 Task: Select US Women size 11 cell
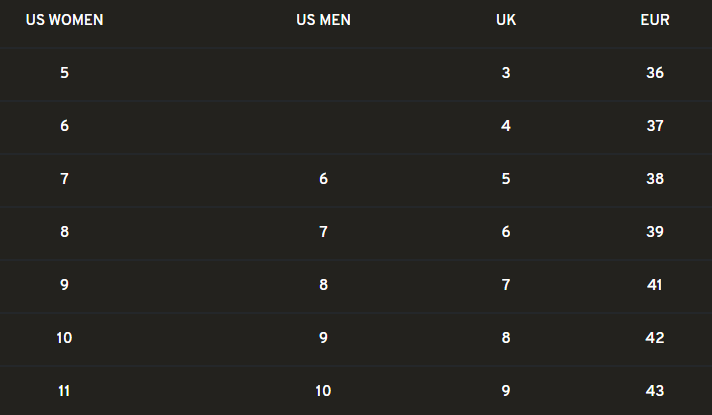[64, 391]
